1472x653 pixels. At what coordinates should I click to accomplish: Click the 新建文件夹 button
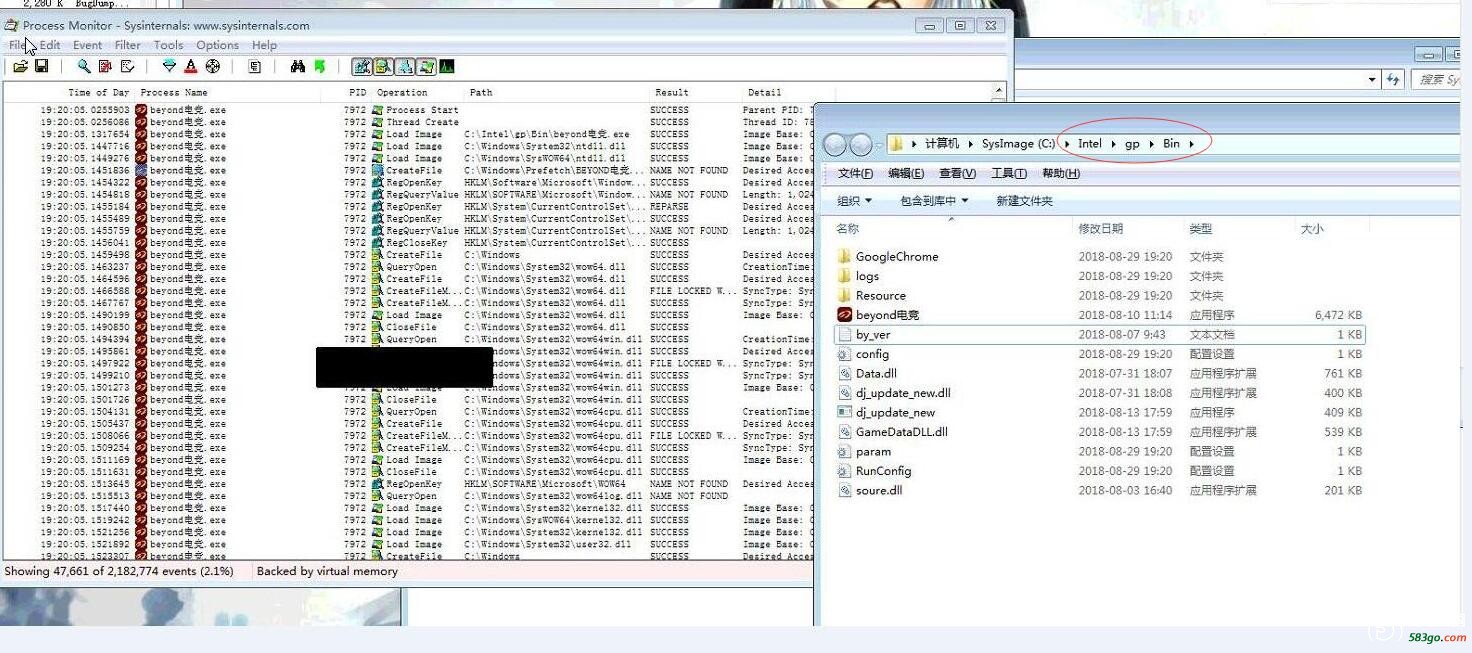click(x=1024, y=201)
